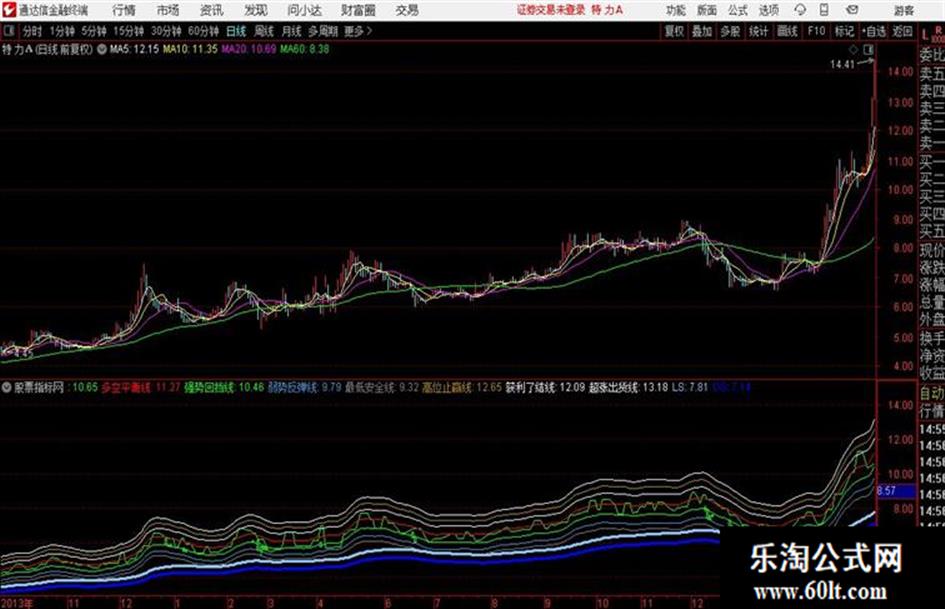Open the 选项 menu
This screenshot has width=945, height=609.
click(x=768, y=10)
